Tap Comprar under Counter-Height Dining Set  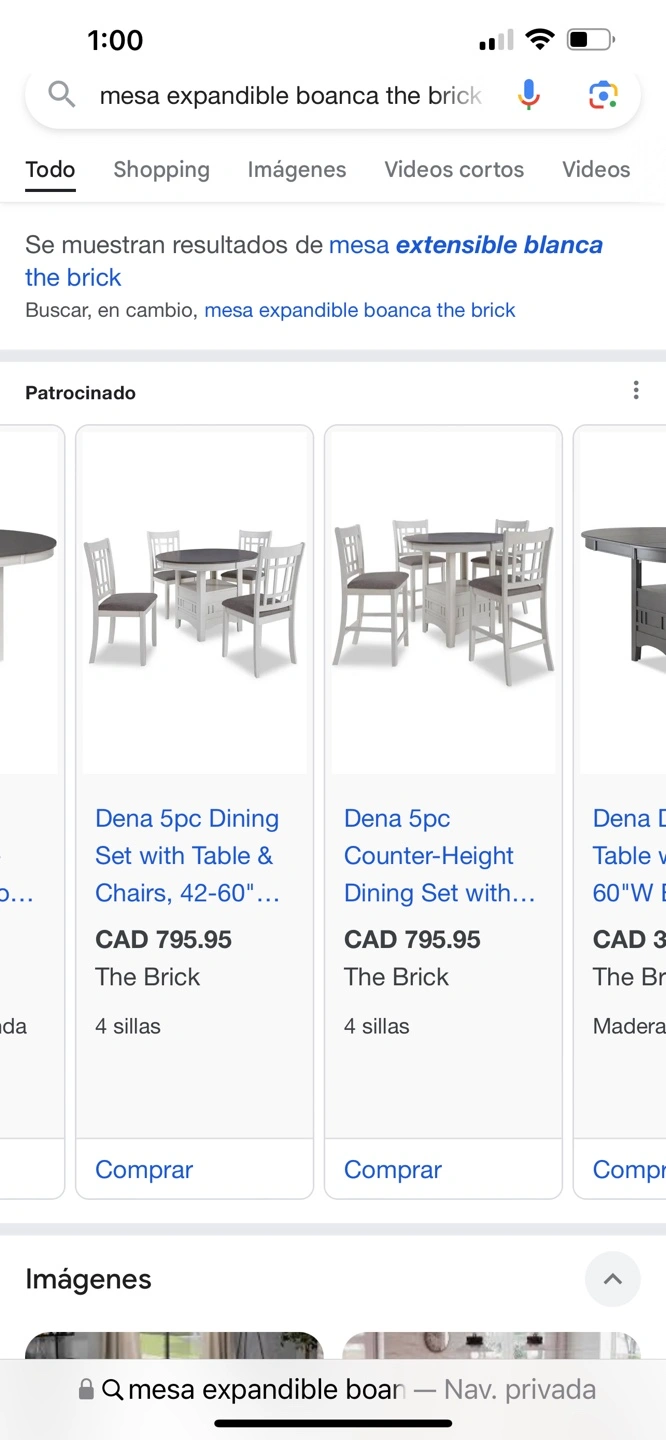(x=393, y=1169)
